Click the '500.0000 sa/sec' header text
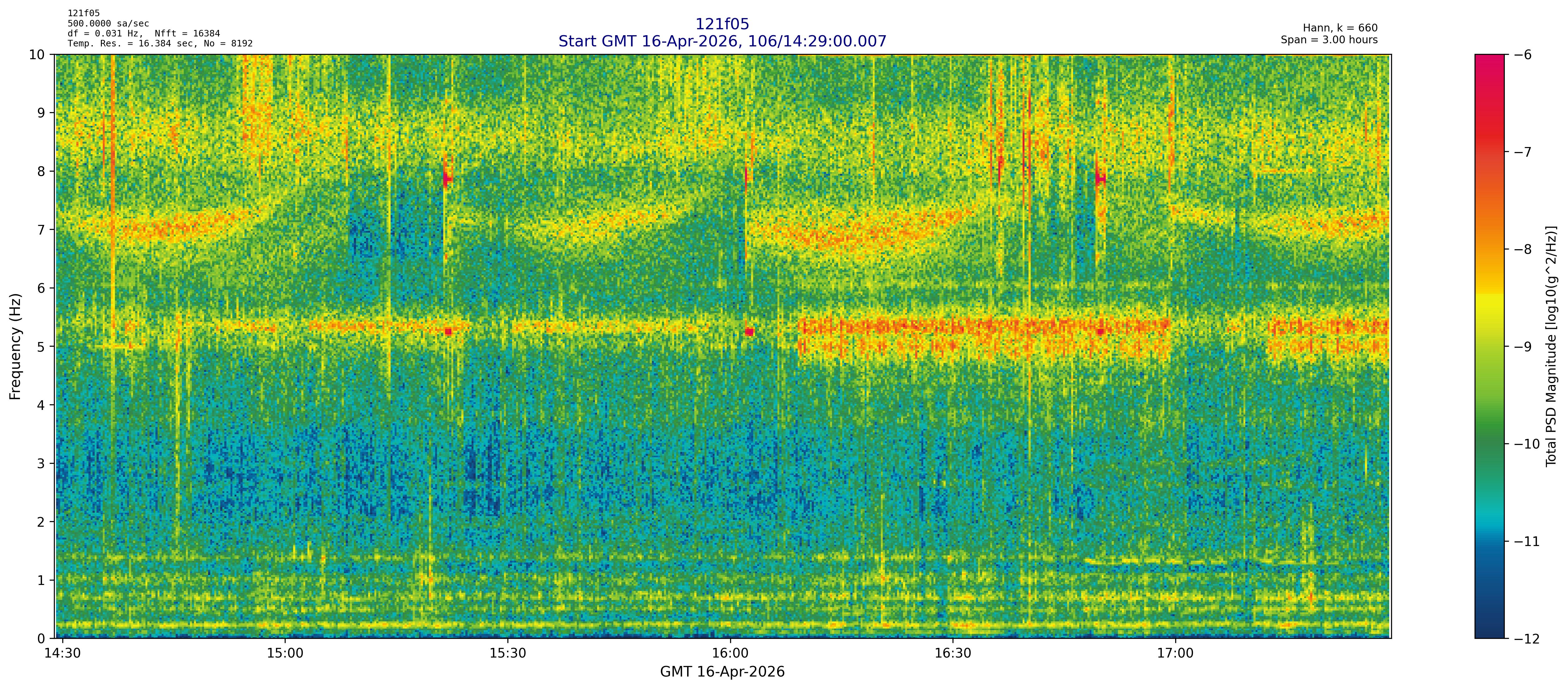 (108, 24)
